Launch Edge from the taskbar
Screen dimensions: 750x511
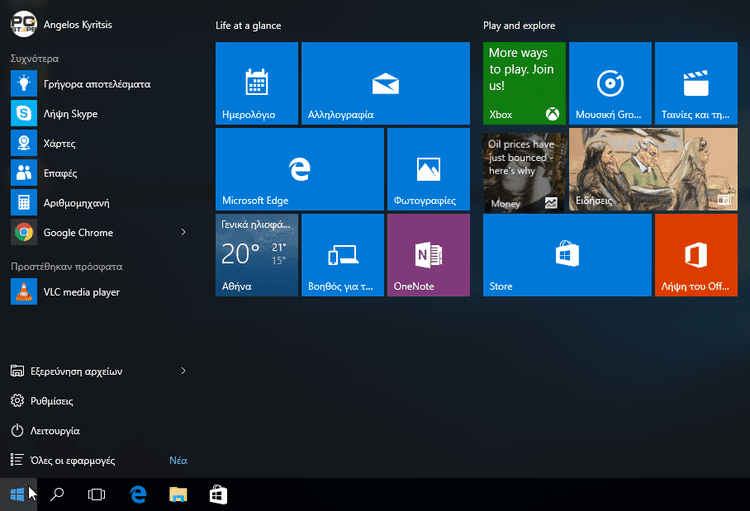[x=138, y=494]
